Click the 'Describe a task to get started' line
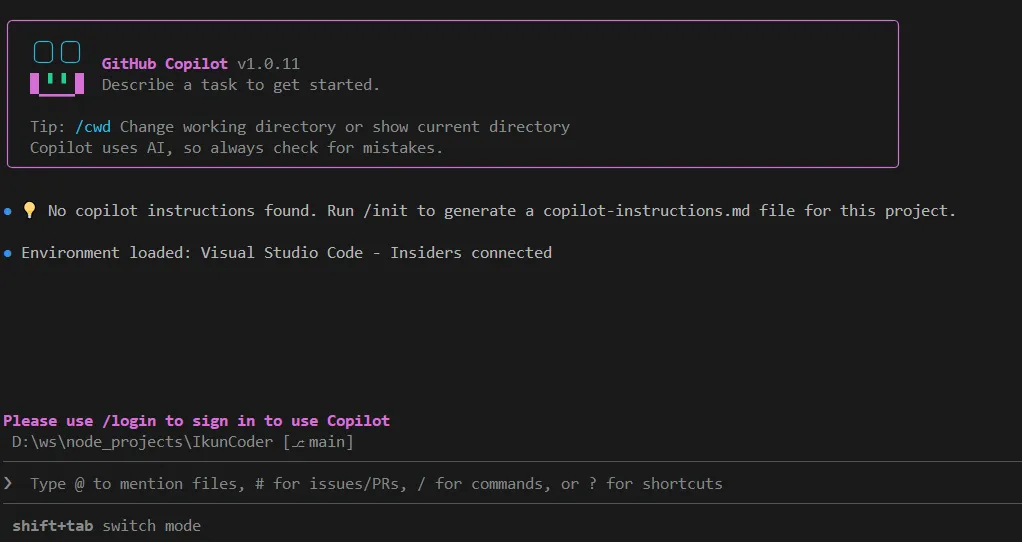Viewport: 1022px width, 542px height. [241, 85]
